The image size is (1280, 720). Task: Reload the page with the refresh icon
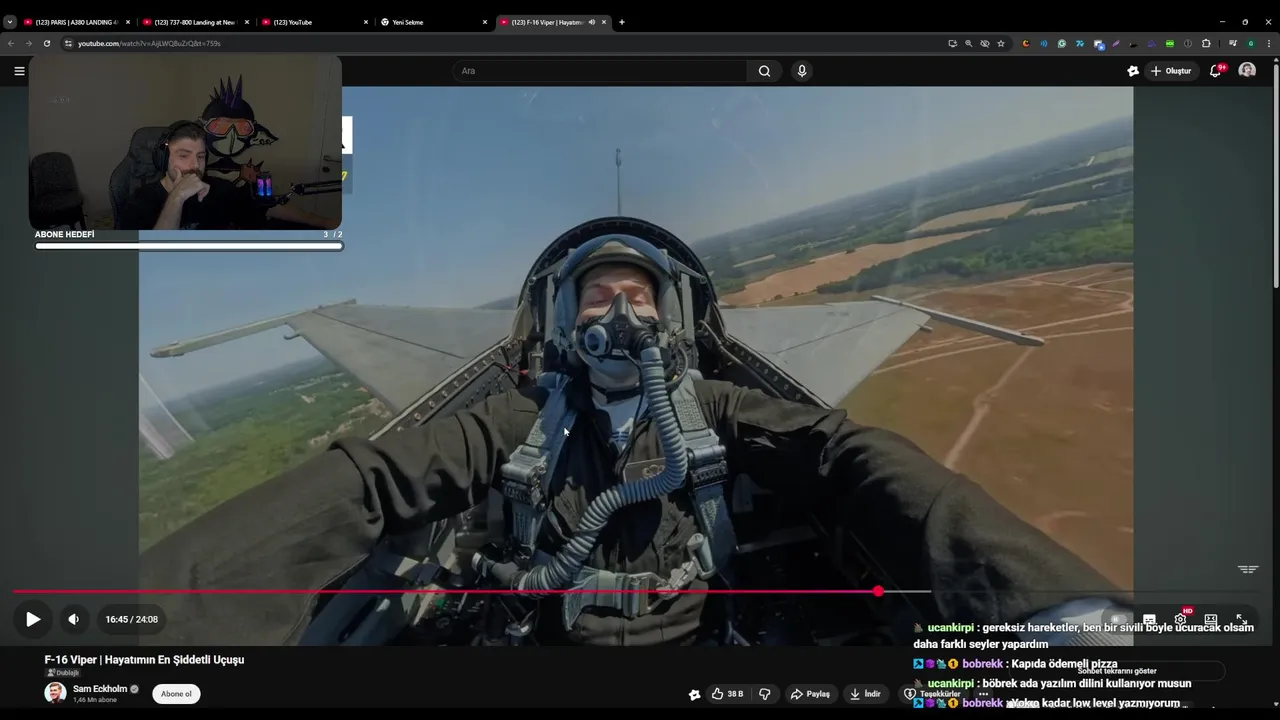coord(46,43)
